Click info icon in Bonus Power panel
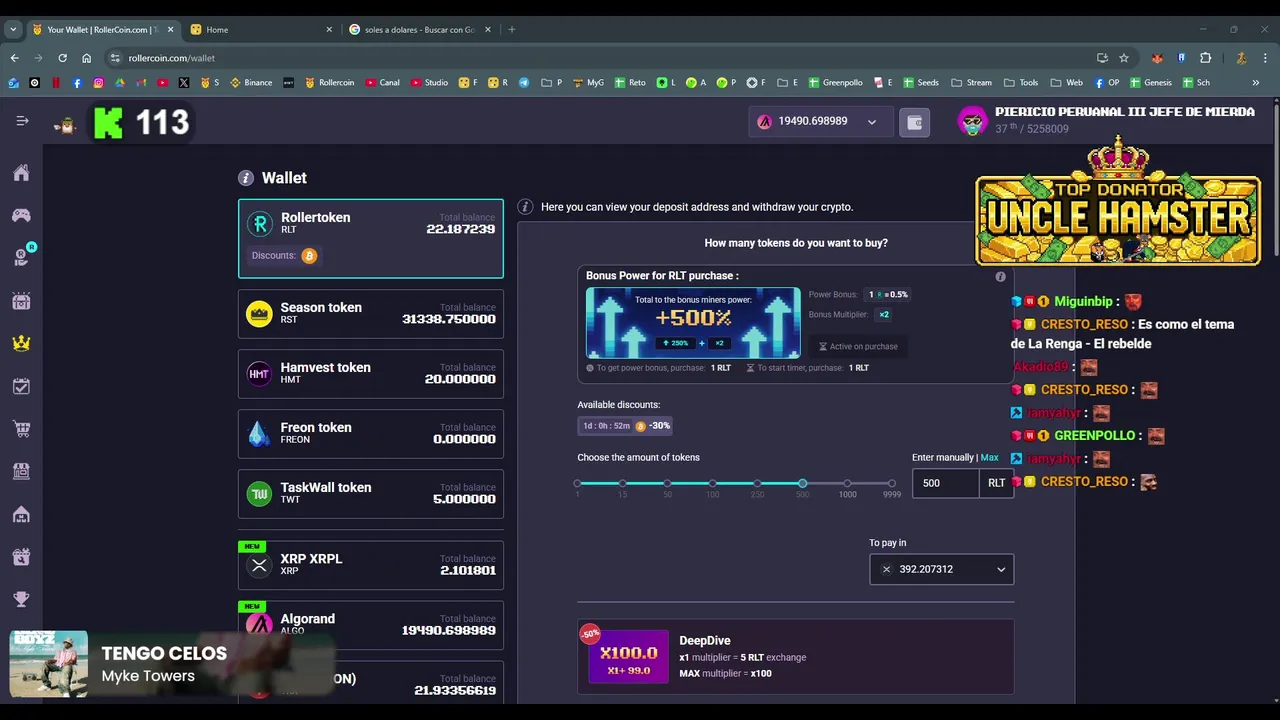This screenshot has width=1280, height=720. click(x=1000, y=276)
